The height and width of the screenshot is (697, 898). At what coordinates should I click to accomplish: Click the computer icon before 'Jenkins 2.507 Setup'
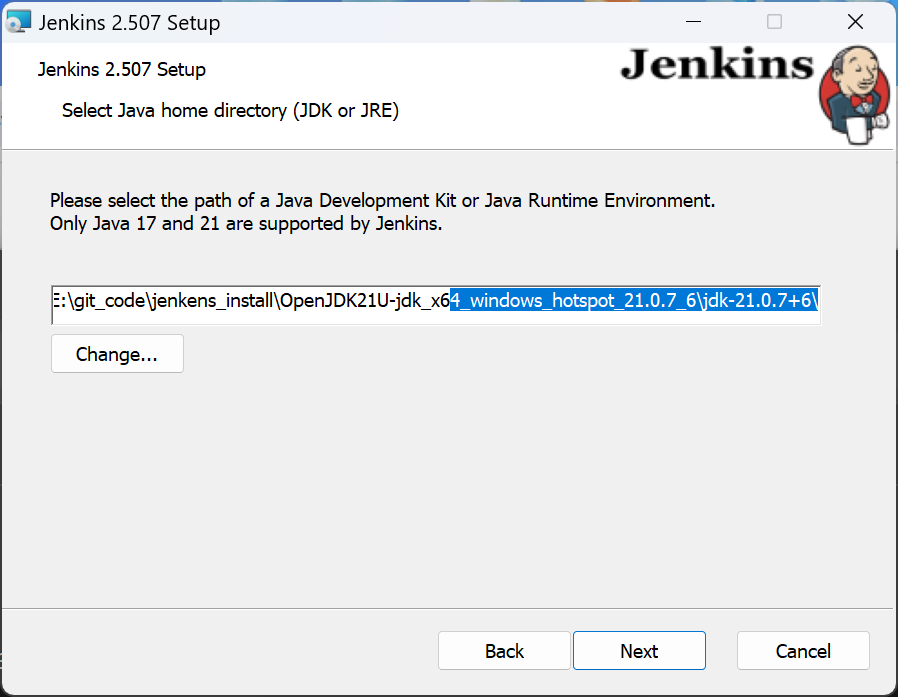pyautogui.click(x=17, y=21)
